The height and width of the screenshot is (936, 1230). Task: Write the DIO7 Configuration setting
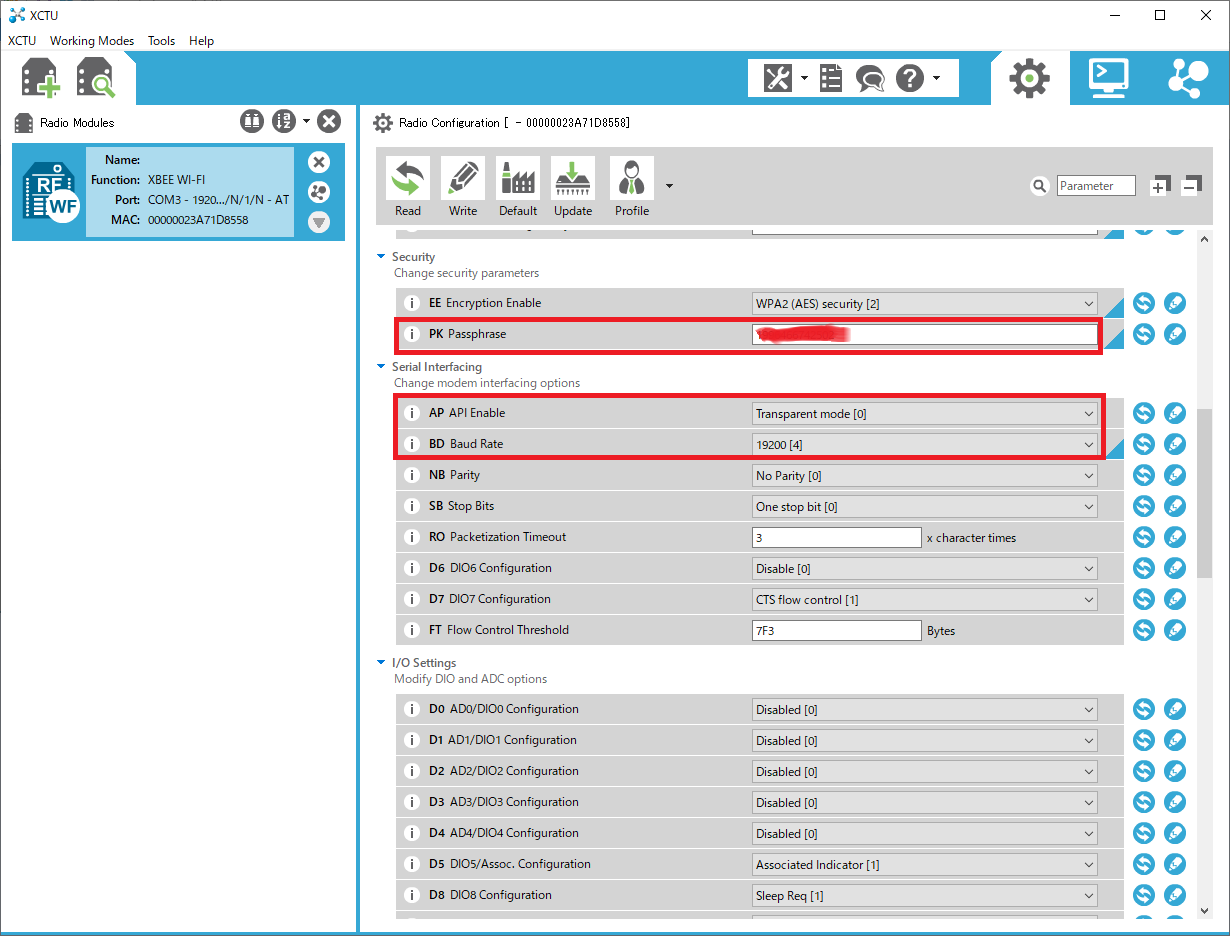(1175, 599)
